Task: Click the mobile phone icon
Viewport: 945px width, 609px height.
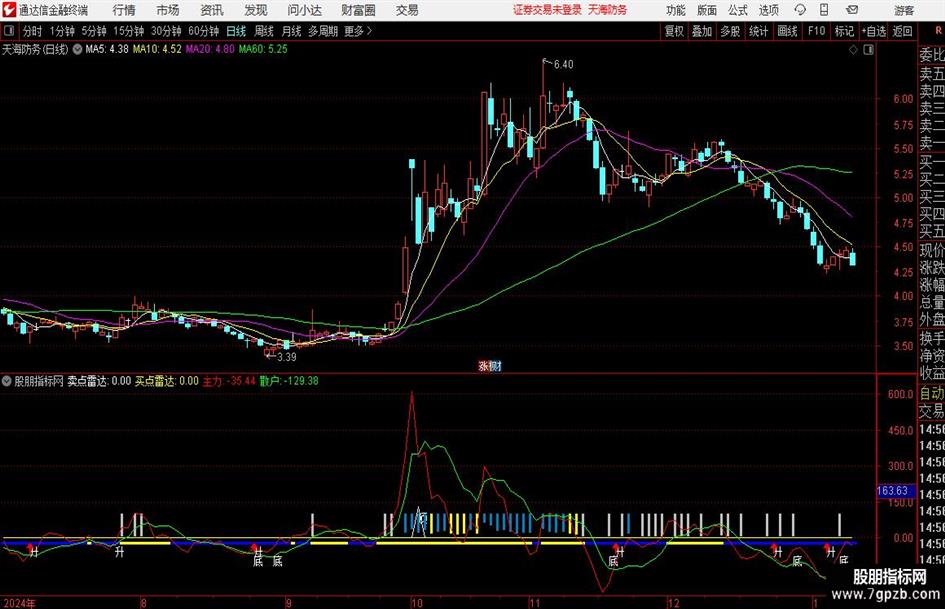Action: 824,10
